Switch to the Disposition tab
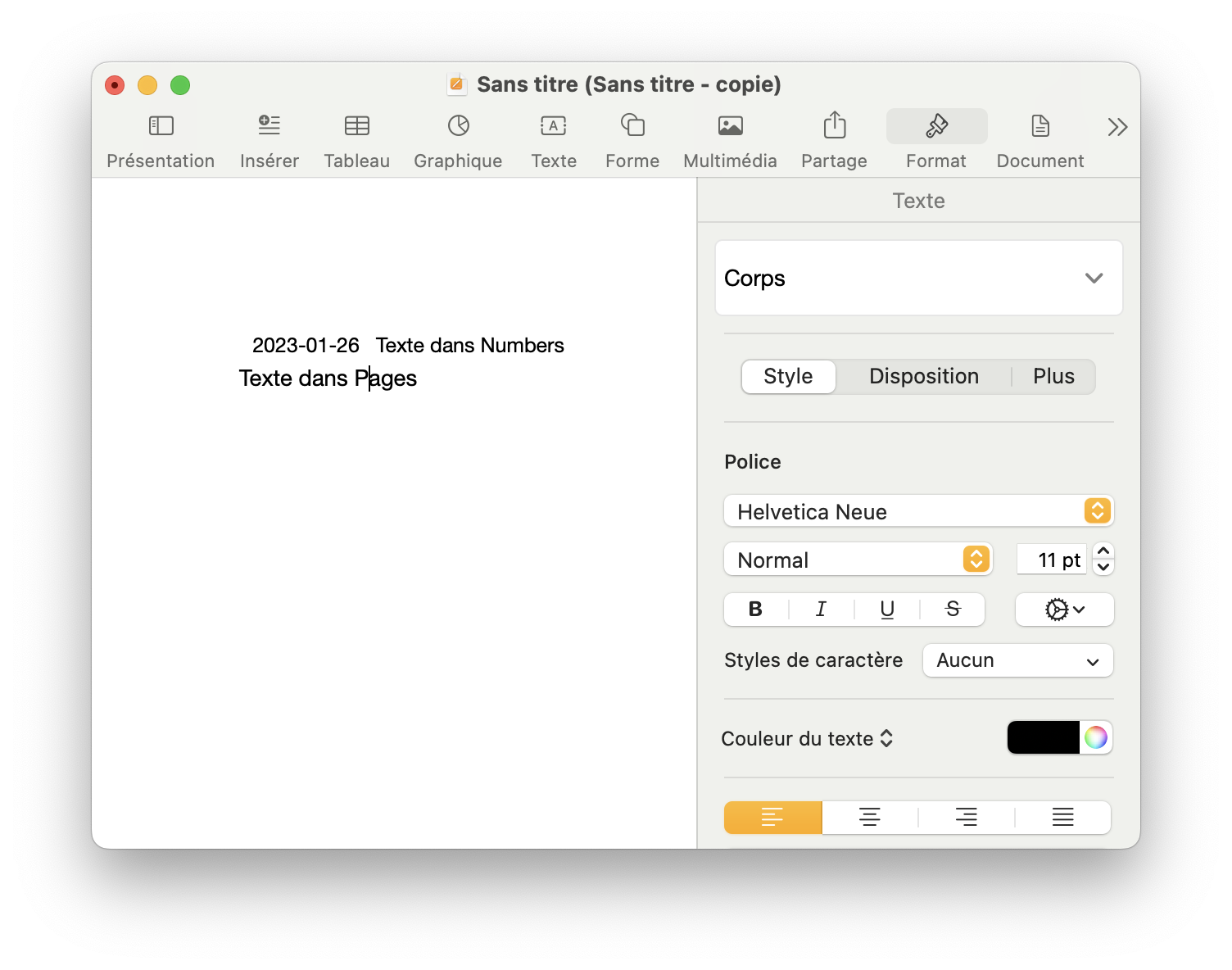Screen dimensions: 1232x970 click(924, 377)
